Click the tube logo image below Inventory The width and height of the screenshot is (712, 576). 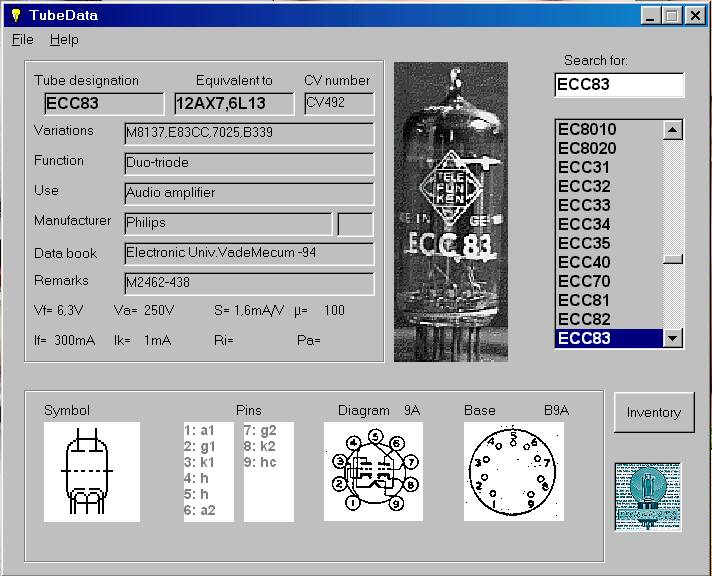648,497
